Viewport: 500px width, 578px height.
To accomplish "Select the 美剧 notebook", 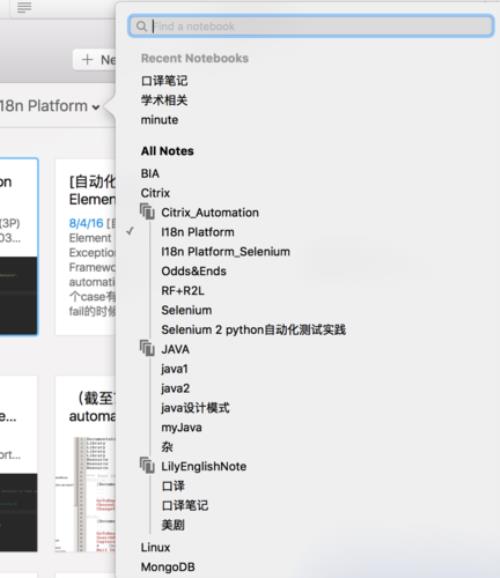I will pos(173,525).
